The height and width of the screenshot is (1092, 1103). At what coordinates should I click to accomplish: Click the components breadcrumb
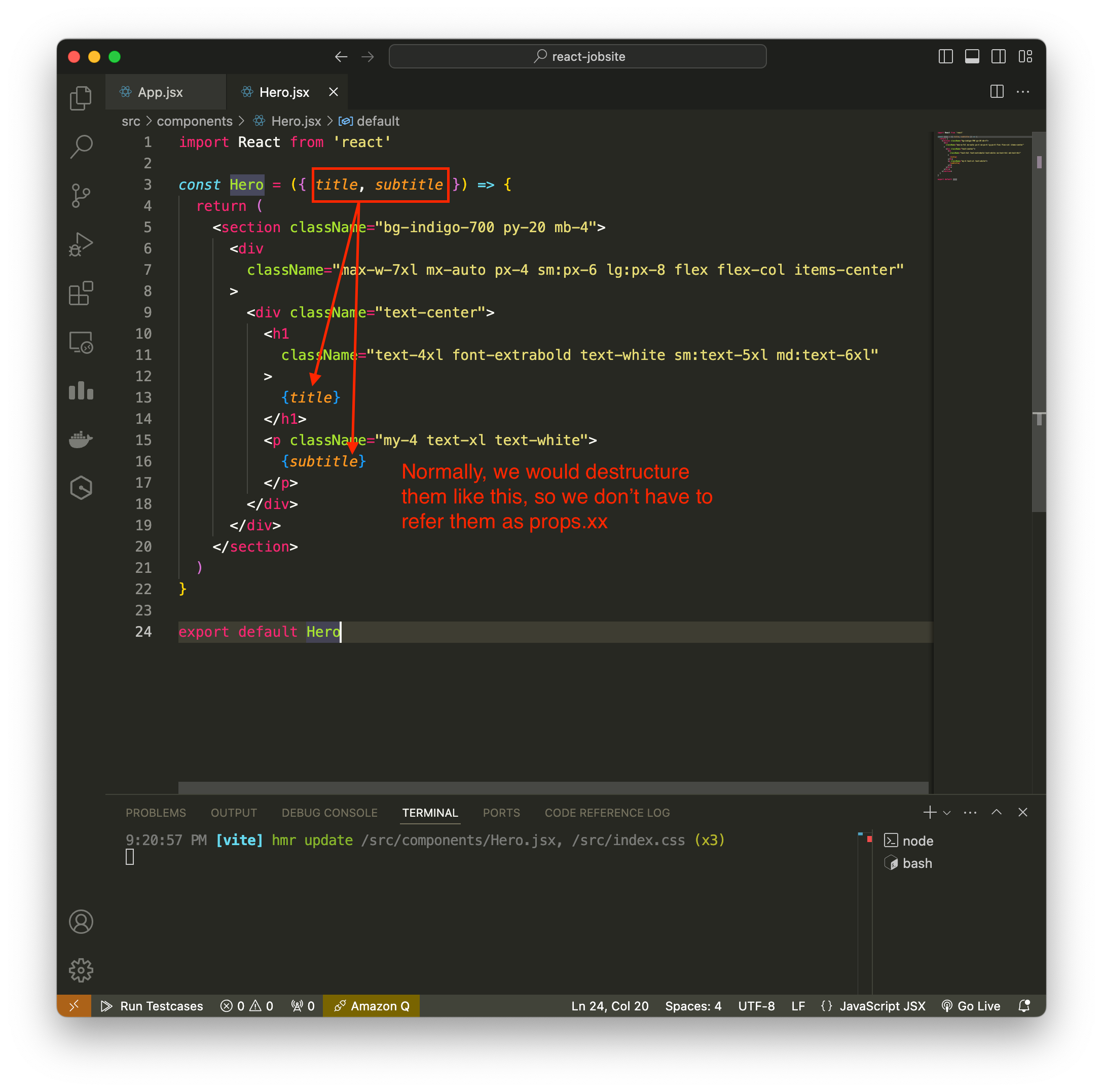pyautogui.click(x=195, y=121)
